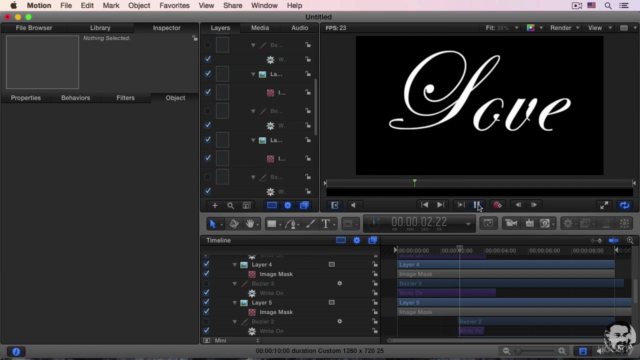Collapse Bezier 2 disclosure triangle
This screenshot has width=640, height=360.
[235, 322]
